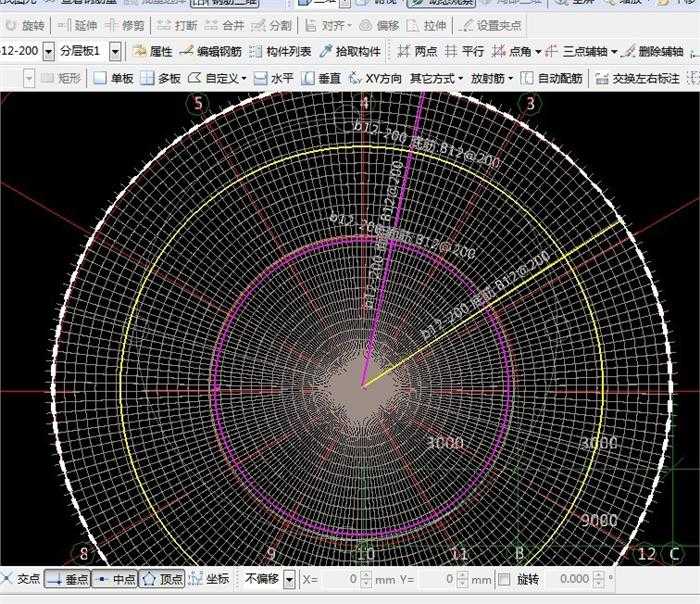Open the 不偏移 offset mode dropdown
This screenshot has width=700, height=604.
(289, 579)
